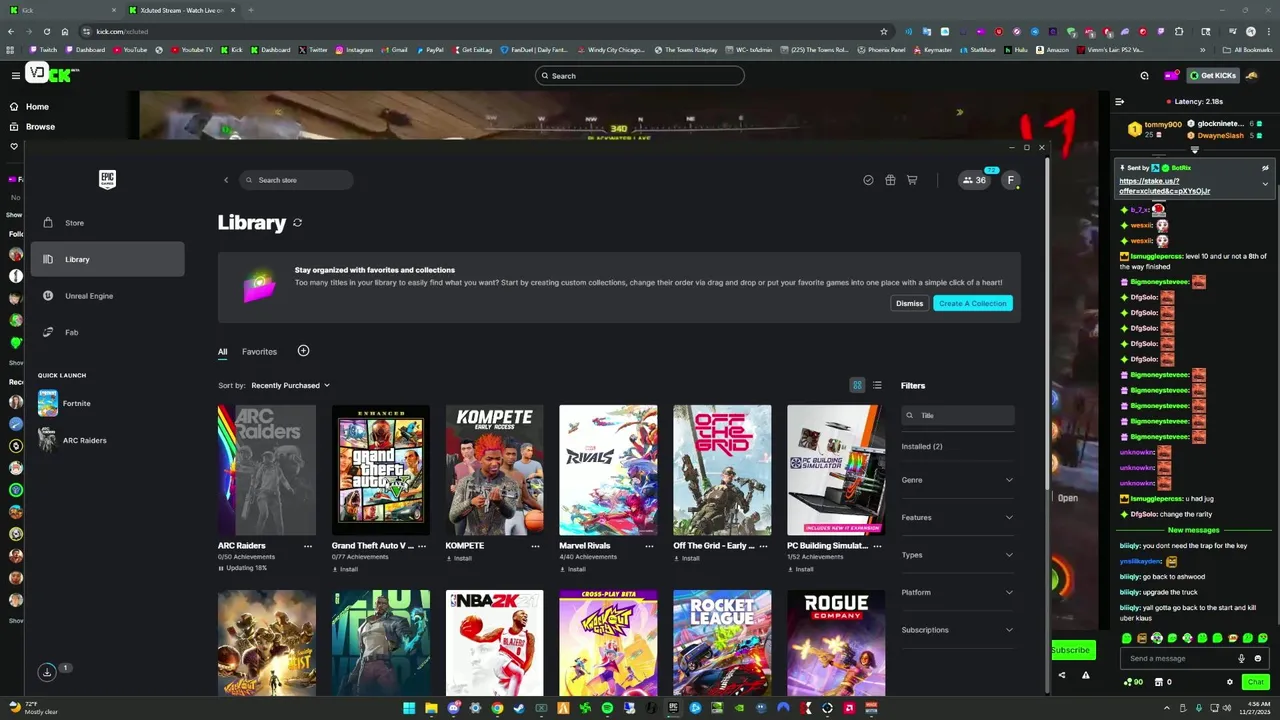Open Steam from the taskbar
The image size is (1280, 720).
(x=519, y=708)
